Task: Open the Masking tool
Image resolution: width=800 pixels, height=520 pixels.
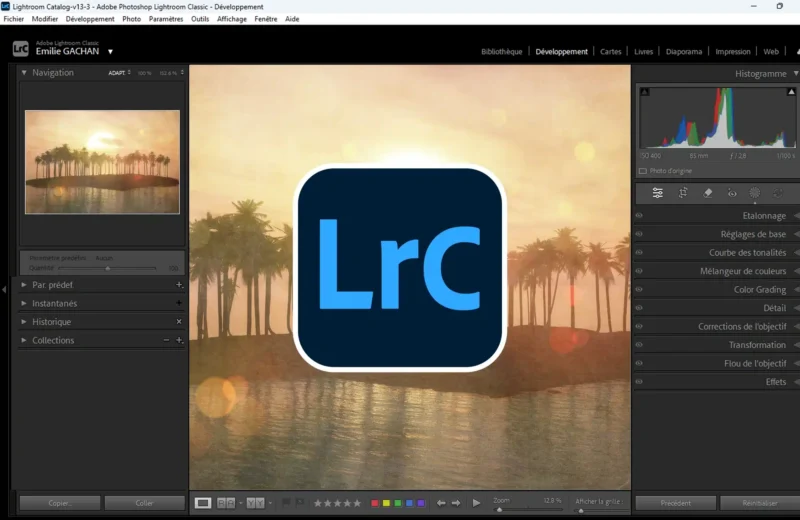Action: pos(755,192)
